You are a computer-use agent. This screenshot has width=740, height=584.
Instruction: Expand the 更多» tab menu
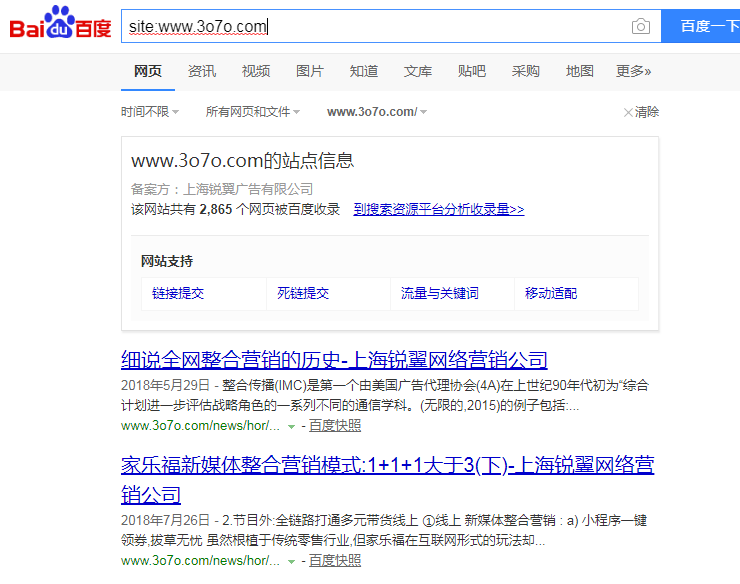[633, 71]
